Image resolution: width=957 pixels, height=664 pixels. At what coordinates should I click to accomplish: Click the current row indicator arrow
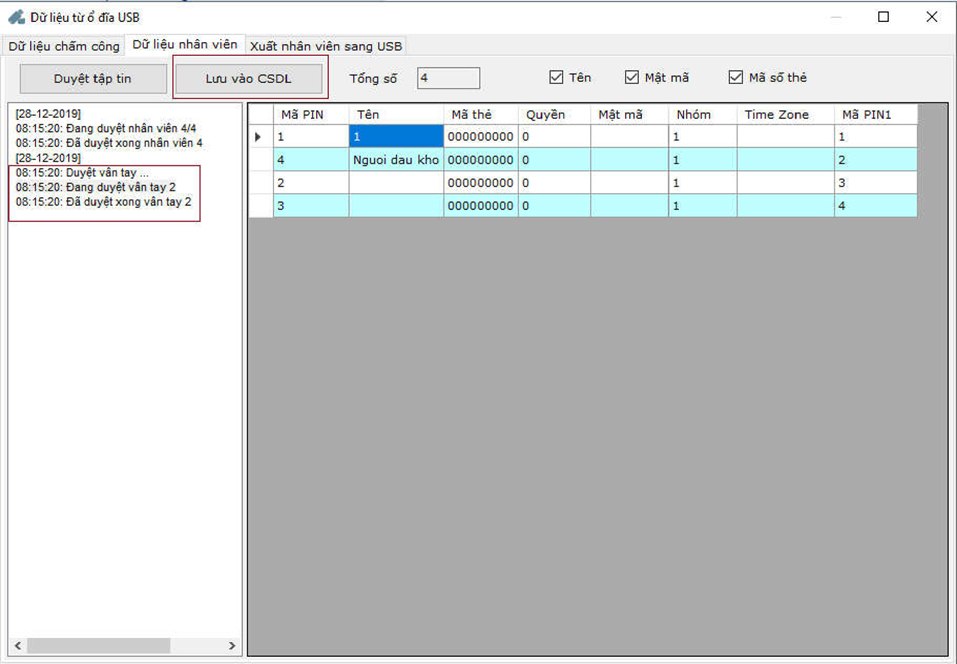pyautogui.click(x=259, y=137)
